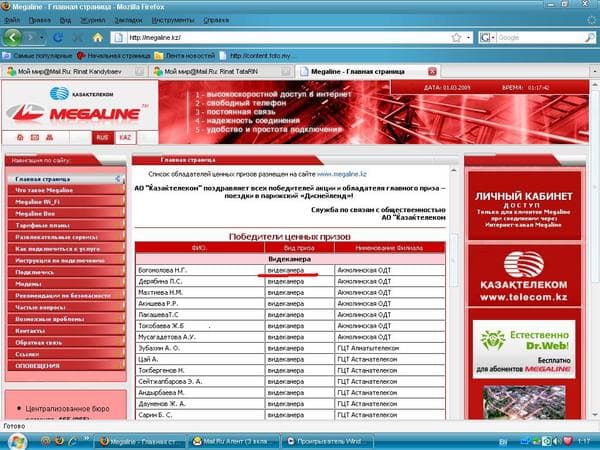Go to the Firefox home page

(98, 38)
